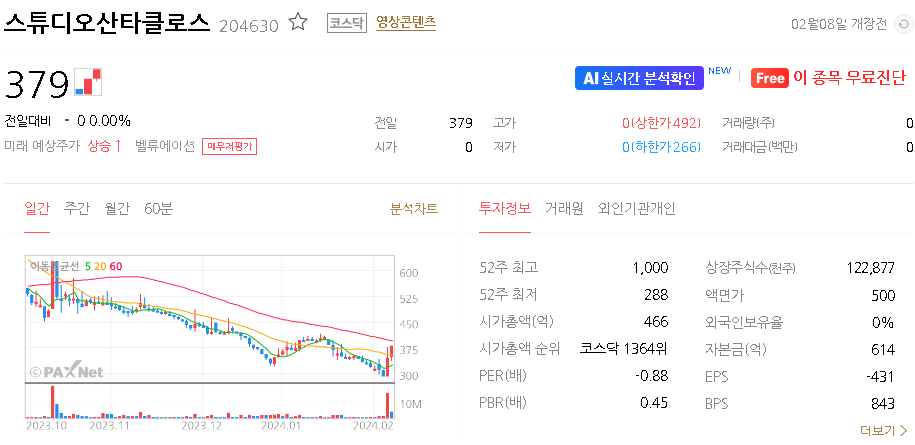This screenshot has width=915, height=445.
Task: Refresh quote with circular arrow icon
Action: click(x=903, y=24)
